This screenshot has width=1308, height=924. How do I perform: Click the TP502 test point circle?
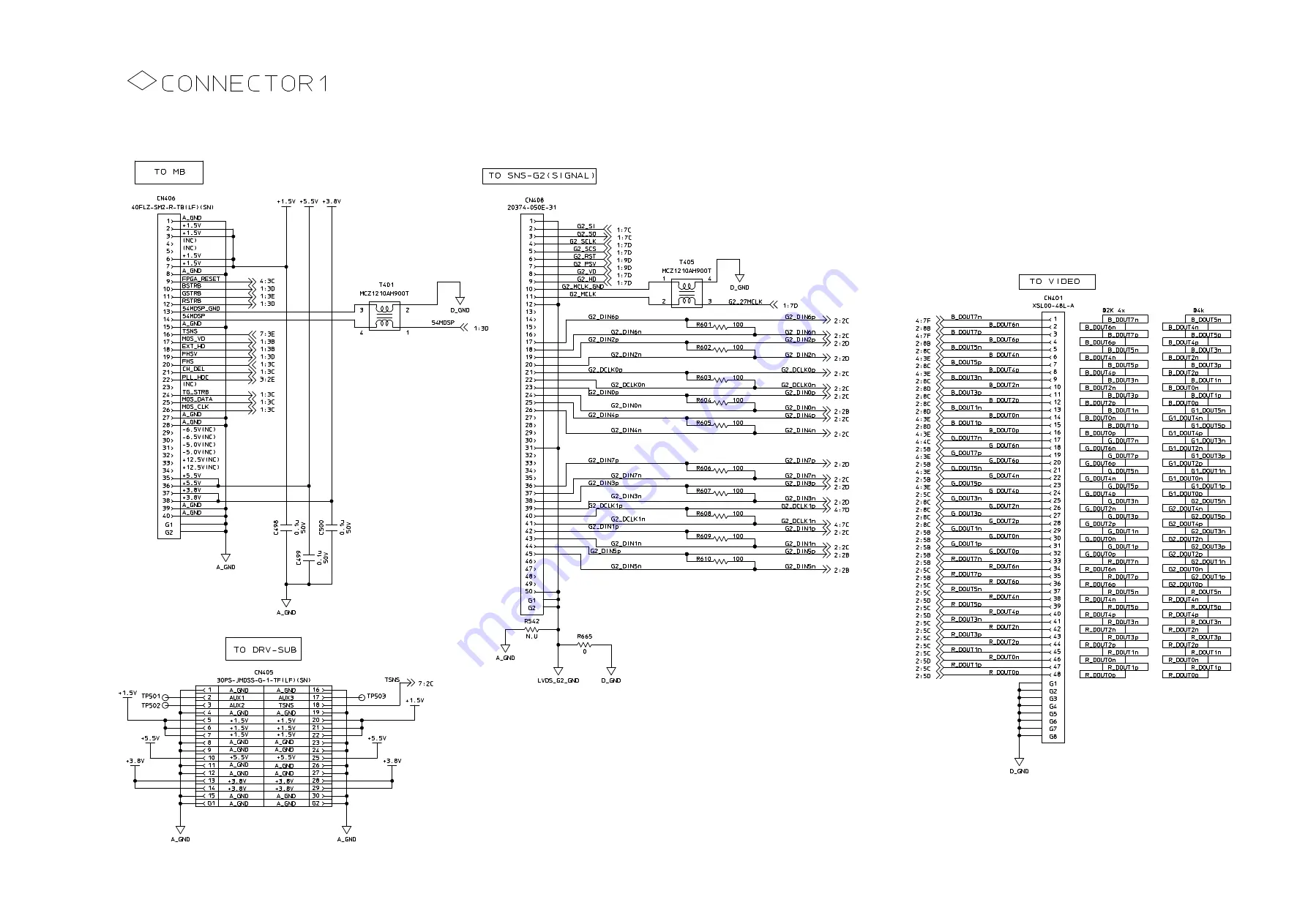[165, 705]
